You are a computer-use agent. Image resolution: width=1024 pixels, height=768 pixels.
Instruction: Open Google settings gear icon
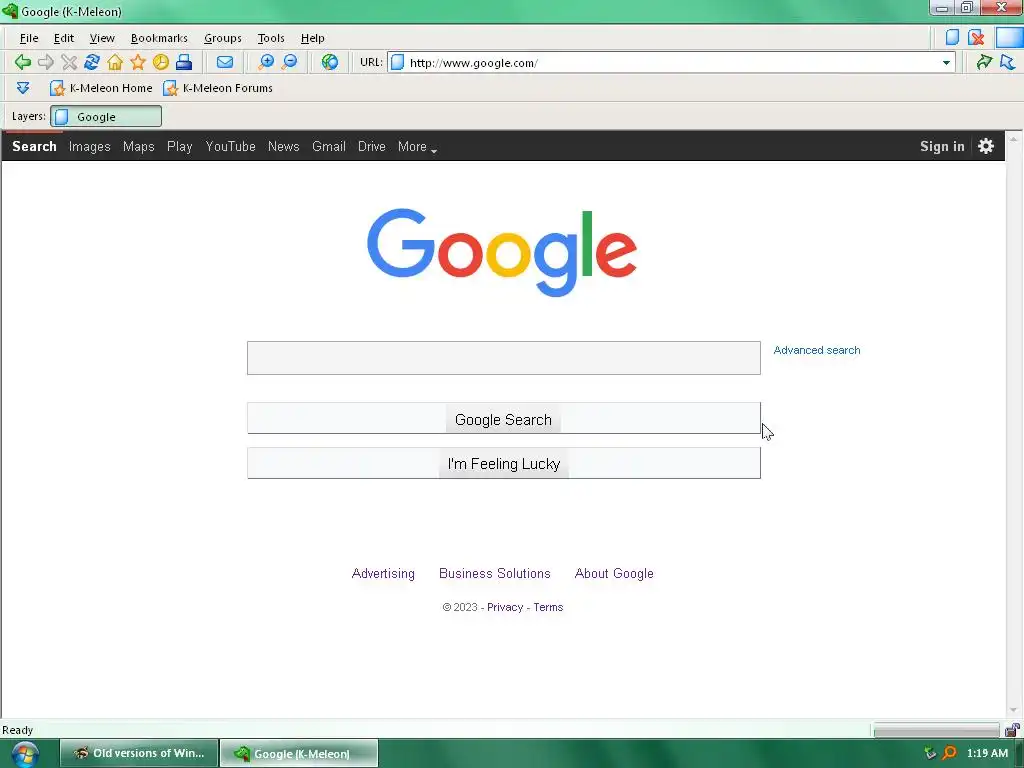click(x=986, y=146)
